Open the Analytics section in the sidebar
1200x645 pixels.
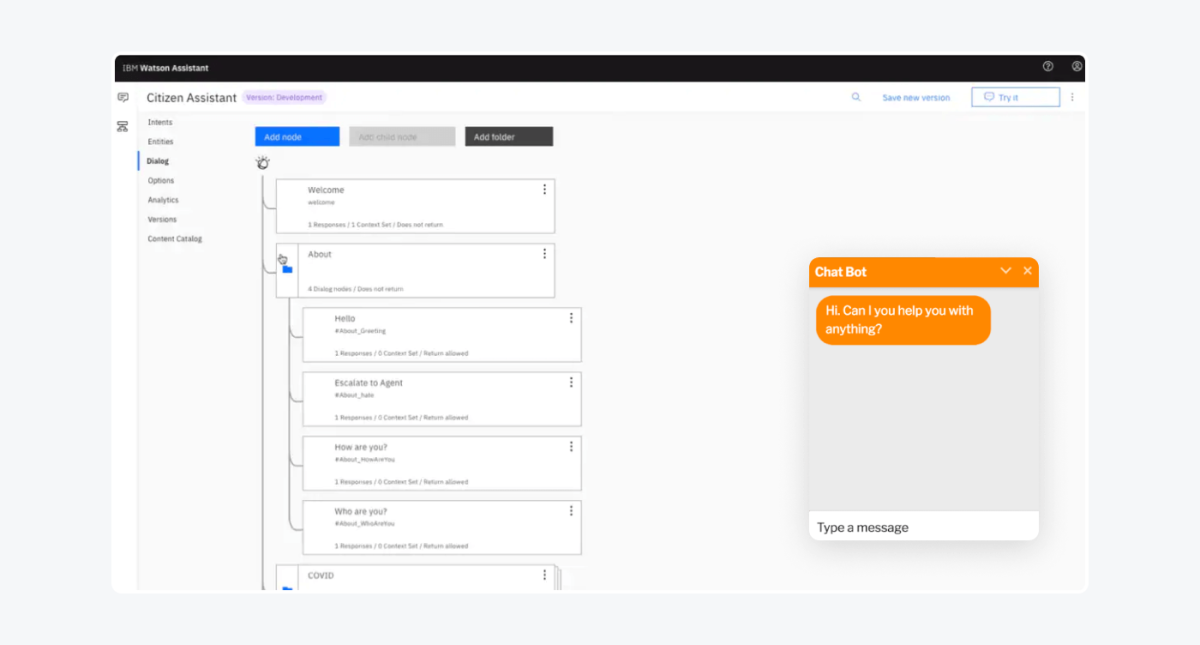point(161,199)
